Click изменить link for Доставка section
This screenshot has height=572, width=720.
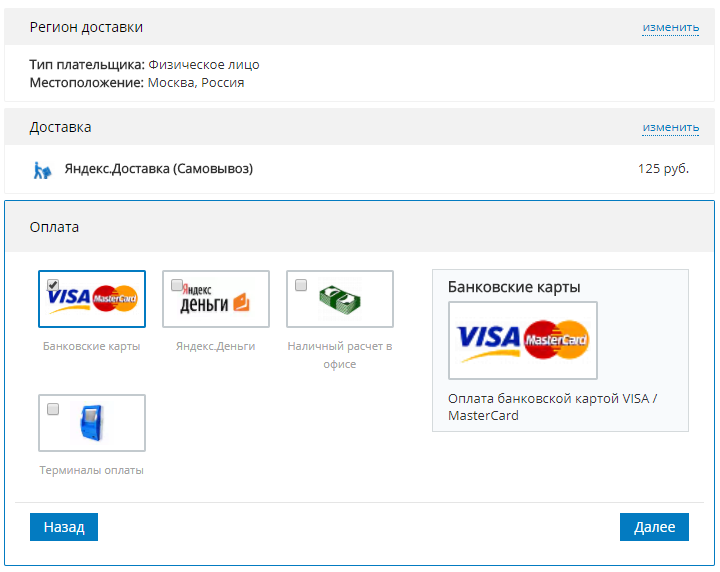tap(670, 127)
